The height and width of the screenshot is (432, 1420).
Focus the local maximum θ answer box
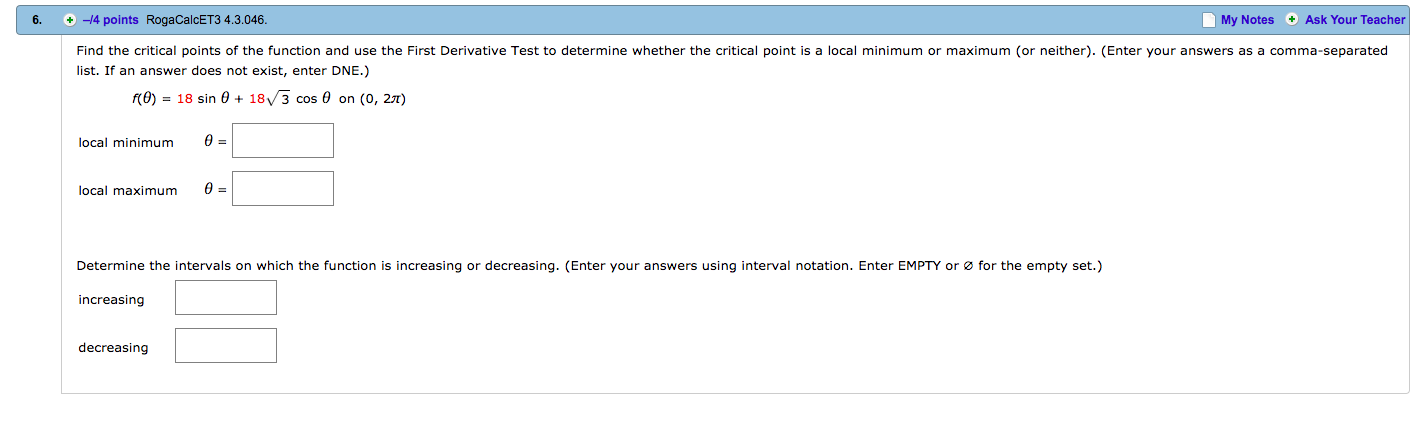coord(283,189)
